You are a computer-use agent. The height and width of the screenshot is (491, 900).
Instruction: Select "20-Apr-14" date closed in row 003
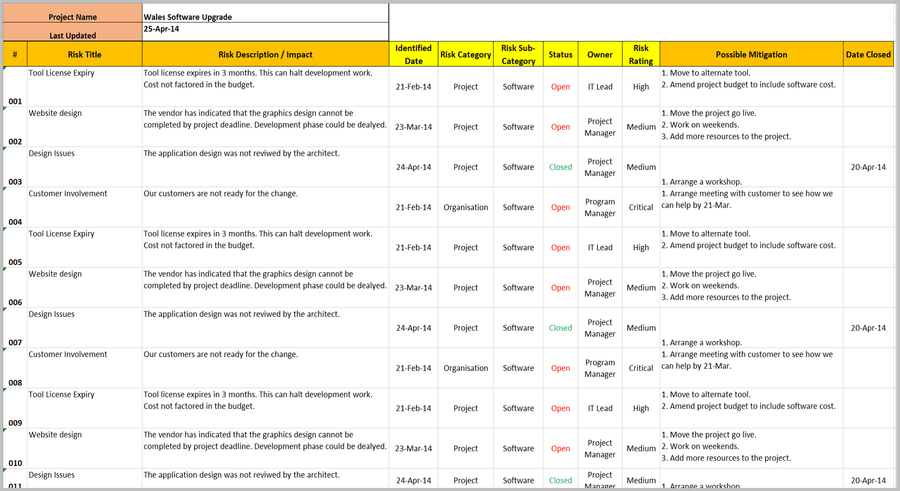pyautogui.click(x=868, y=167)
